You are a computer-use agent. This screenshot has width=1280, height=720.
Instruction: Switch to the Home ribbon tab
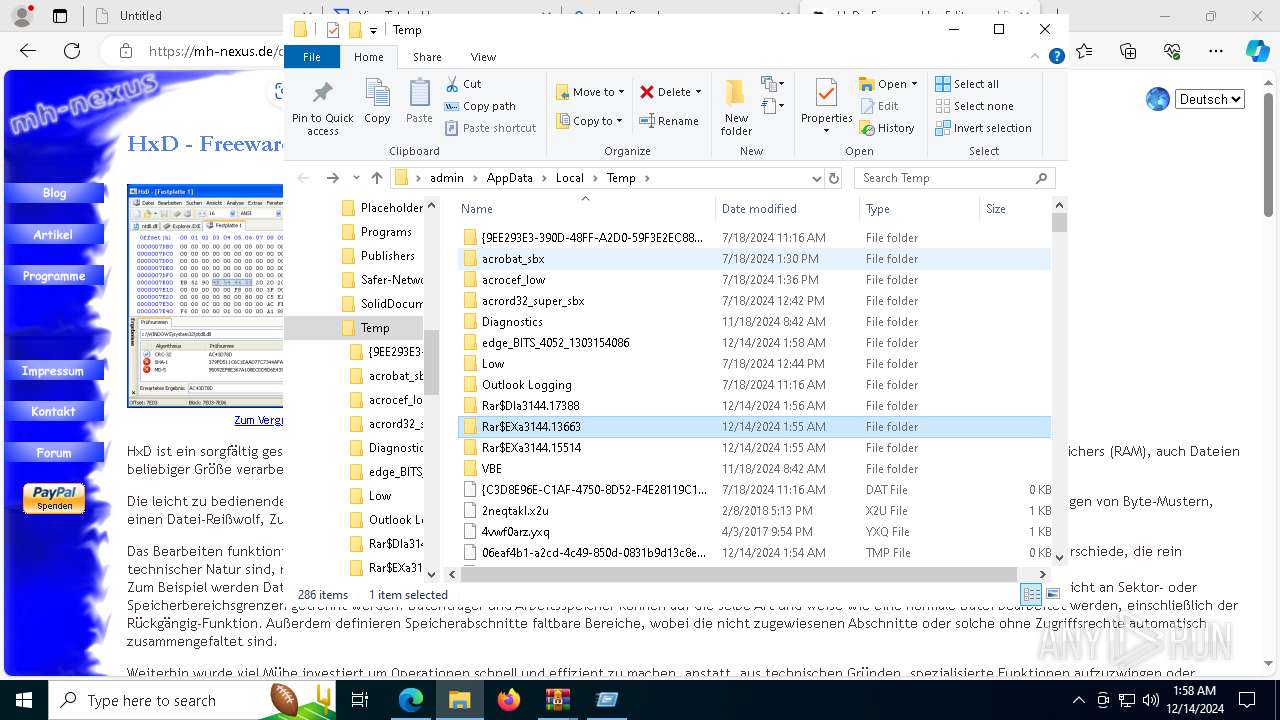(368, 57)
